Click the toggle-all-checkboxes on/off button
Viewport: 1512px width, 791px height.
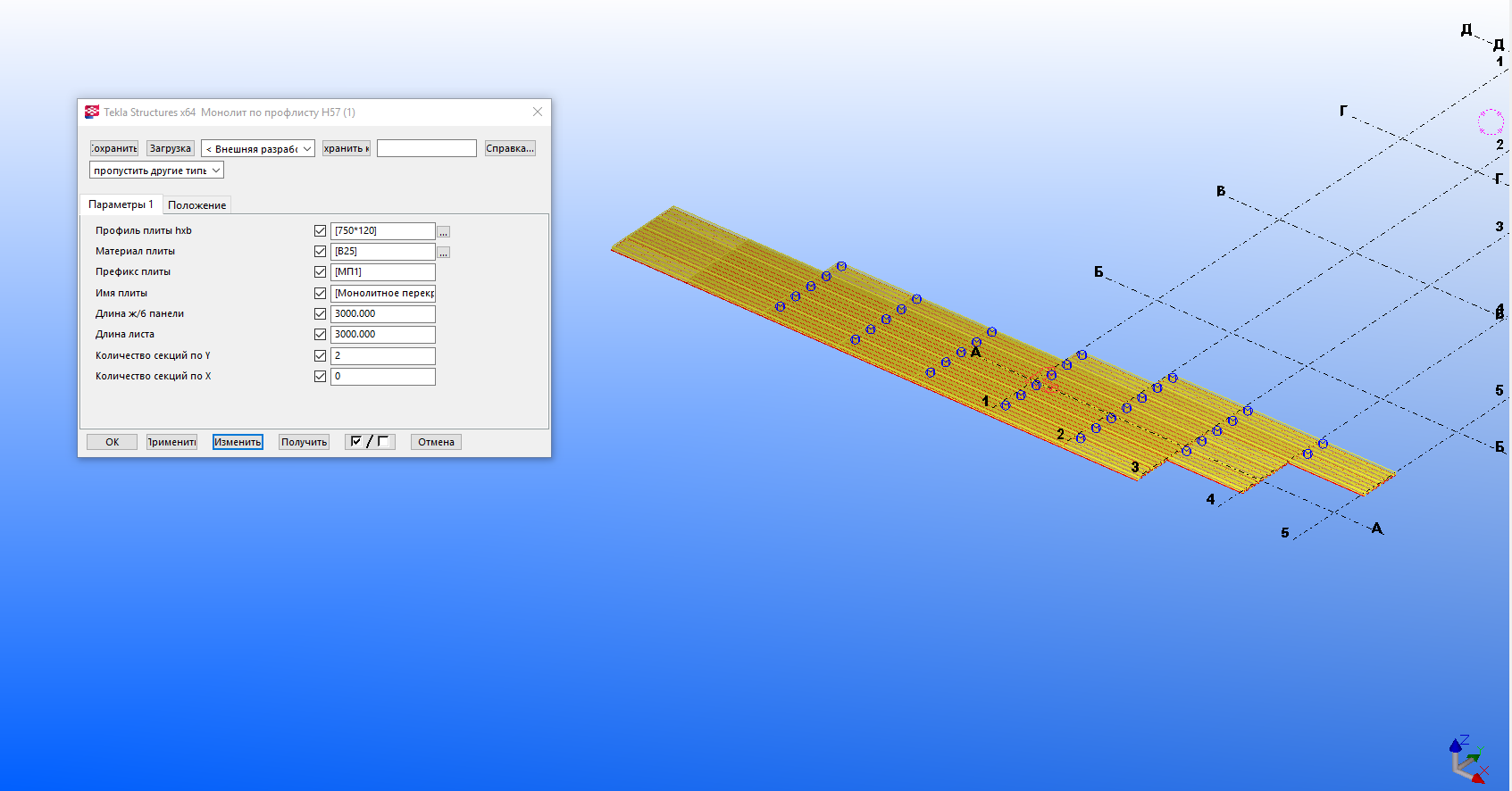click(x=370, y=442)
